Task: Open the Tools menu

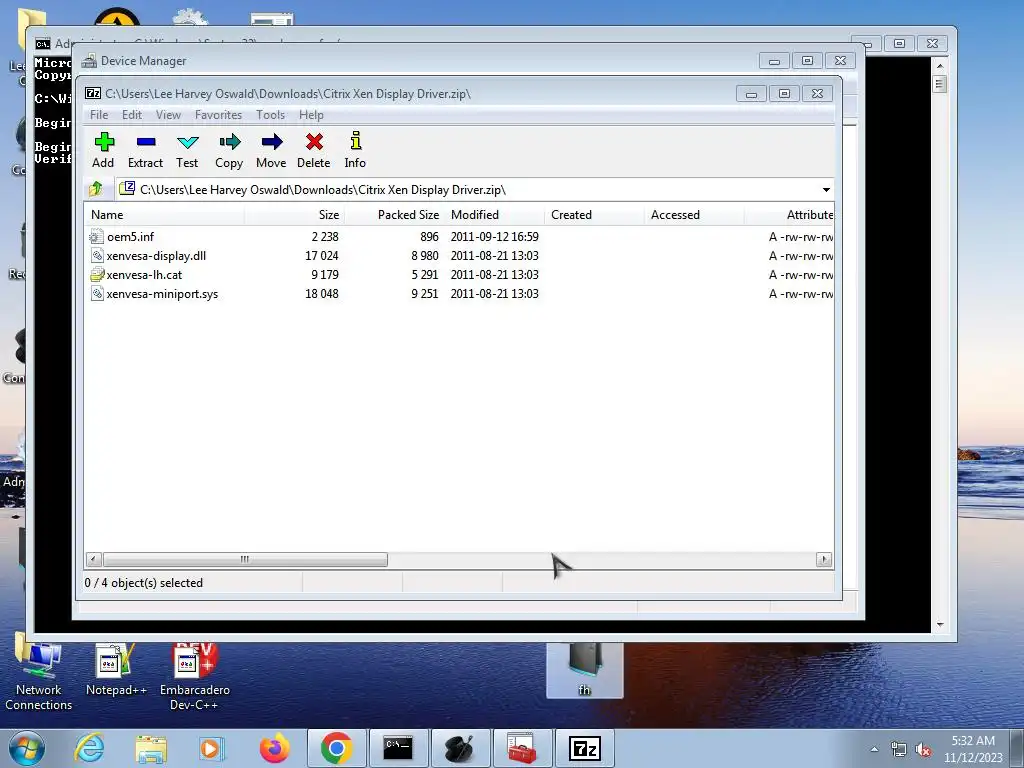Action: [x=270, y=115]
